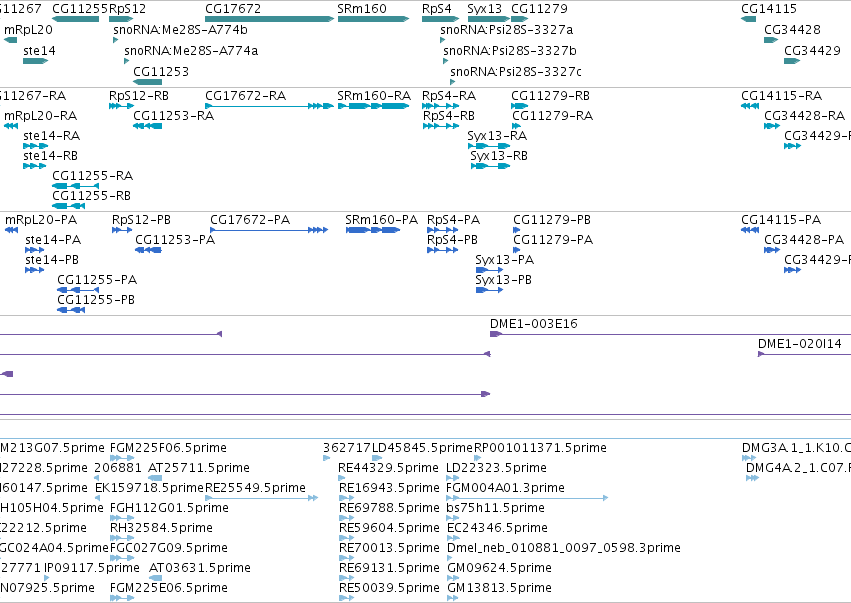The width and height of the screenshot is (851, 603).
Task: Click the mRpL20-RA transcript label
Action: 41,116
